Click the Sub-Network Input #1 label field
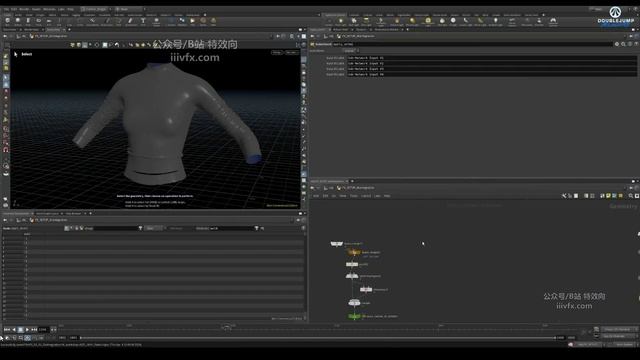640x360 pixels. click(x=491, y=58)
